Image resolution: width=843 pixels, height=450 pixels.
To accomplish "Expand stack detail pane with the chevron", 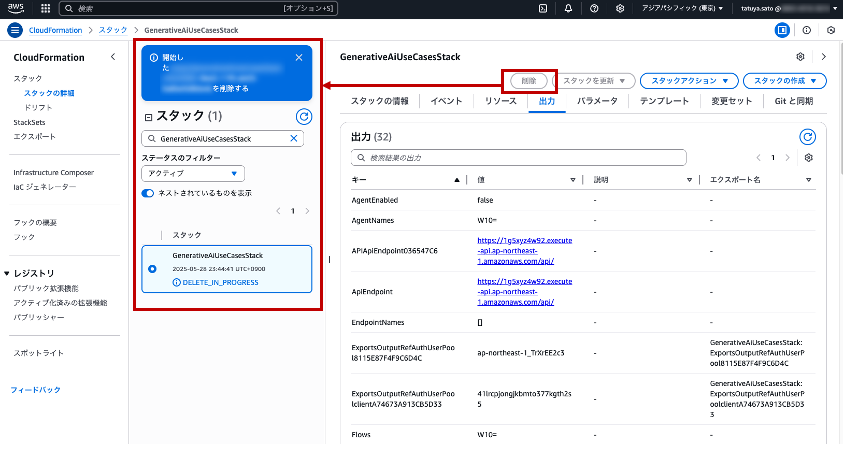I will coord(824,56).
